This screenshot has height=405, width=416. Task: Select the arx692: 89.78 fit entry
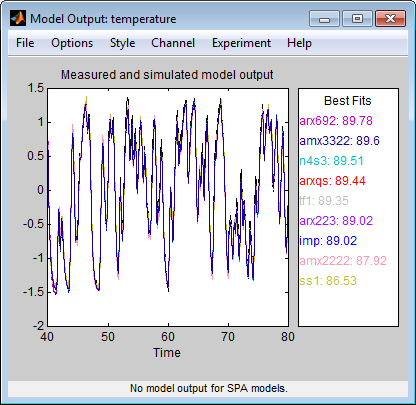tap(336, 121)
